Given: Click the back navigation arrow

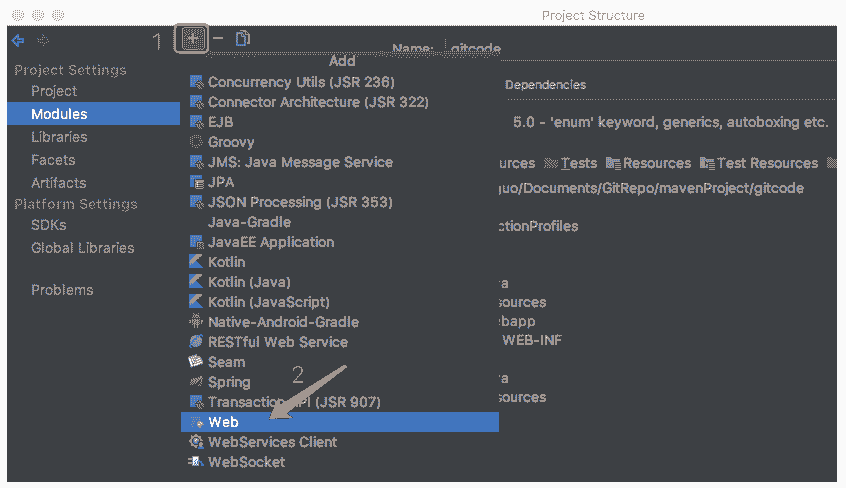Looking at the screenshot, I should [18, 41].
